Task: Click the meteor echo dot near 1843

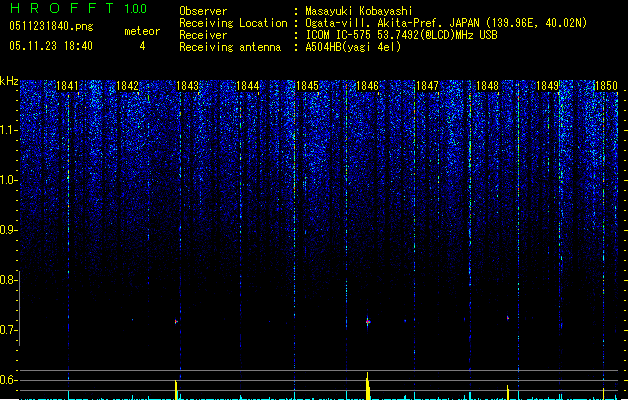Action: click(x=176, y=321)
